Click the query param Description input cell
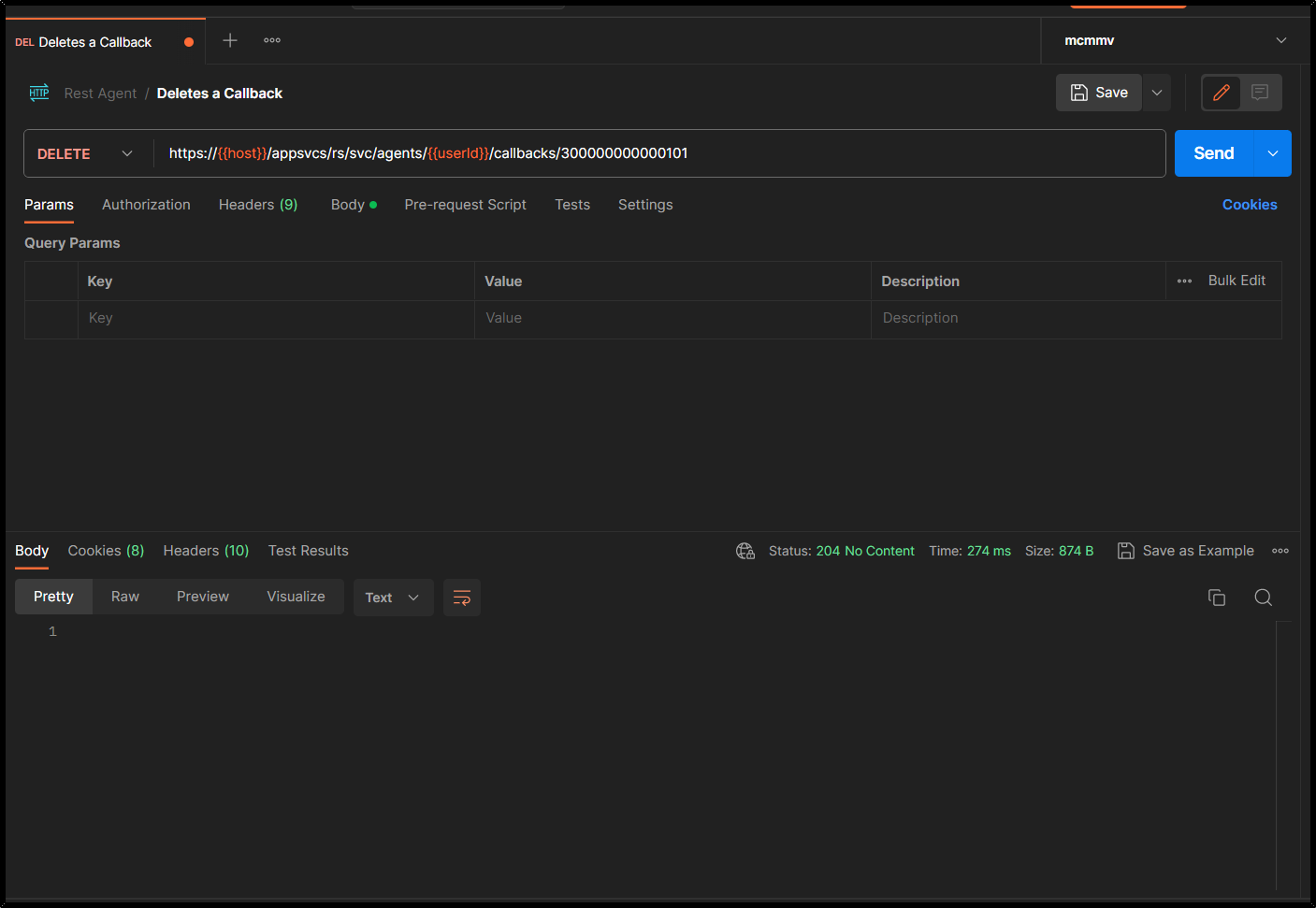 coord(1076,319)
